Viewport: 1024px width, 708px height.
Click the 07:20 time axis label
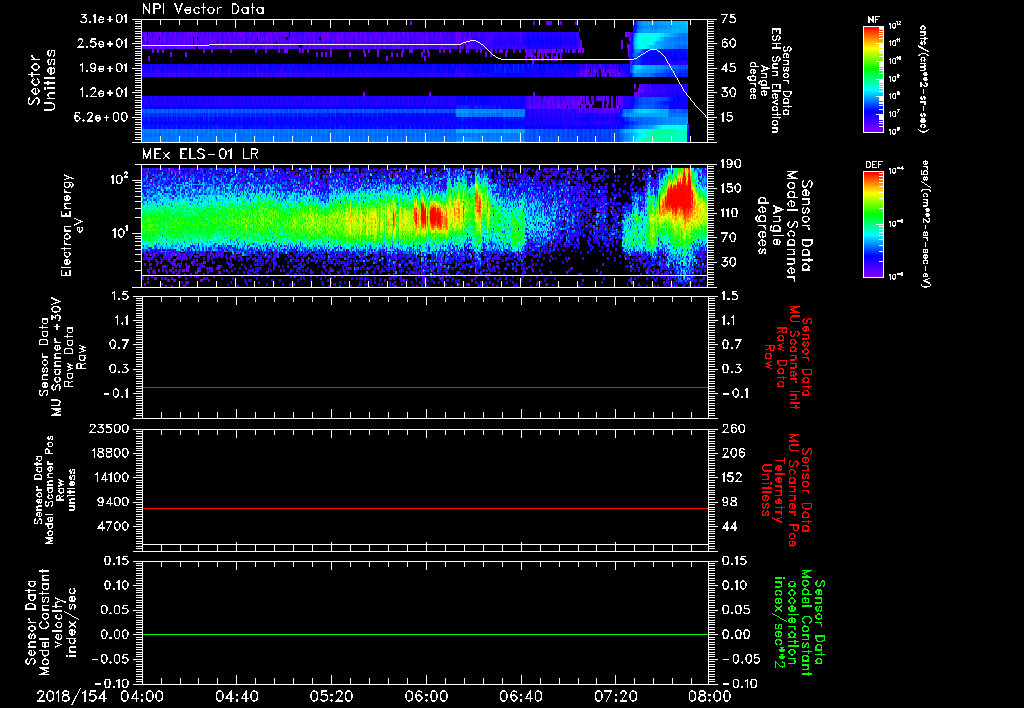[615, 696]
